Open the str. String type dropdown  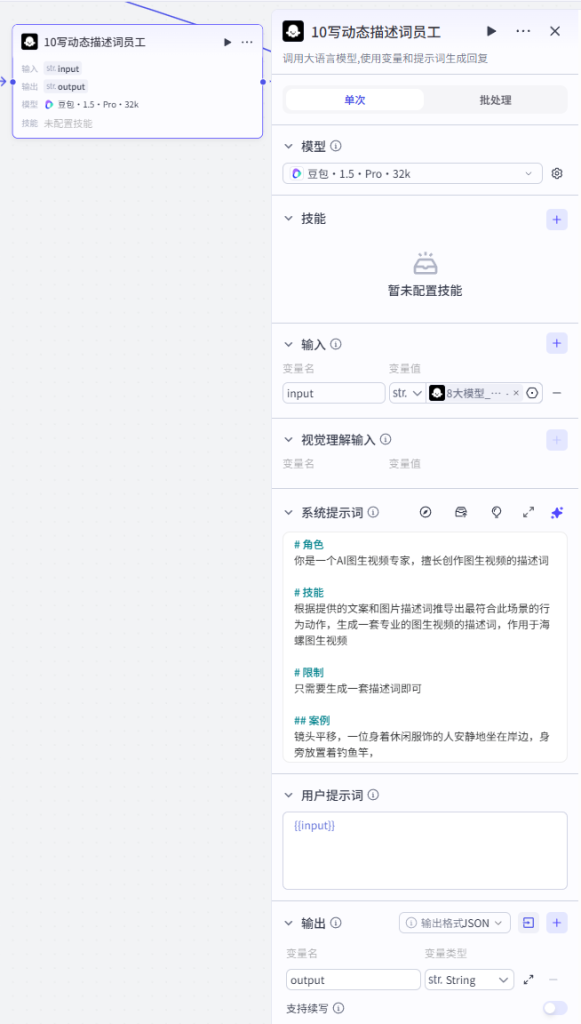click(x=469, y=980)
